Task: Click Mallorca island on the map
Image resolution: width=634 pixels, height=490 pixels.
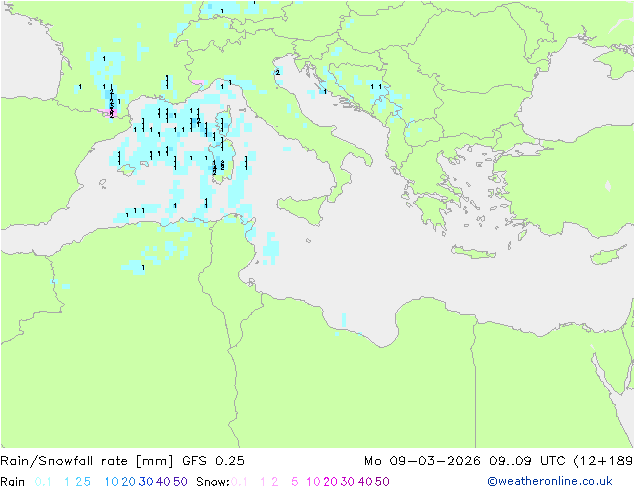Action: pyautogui.click(x=127, y=170)
